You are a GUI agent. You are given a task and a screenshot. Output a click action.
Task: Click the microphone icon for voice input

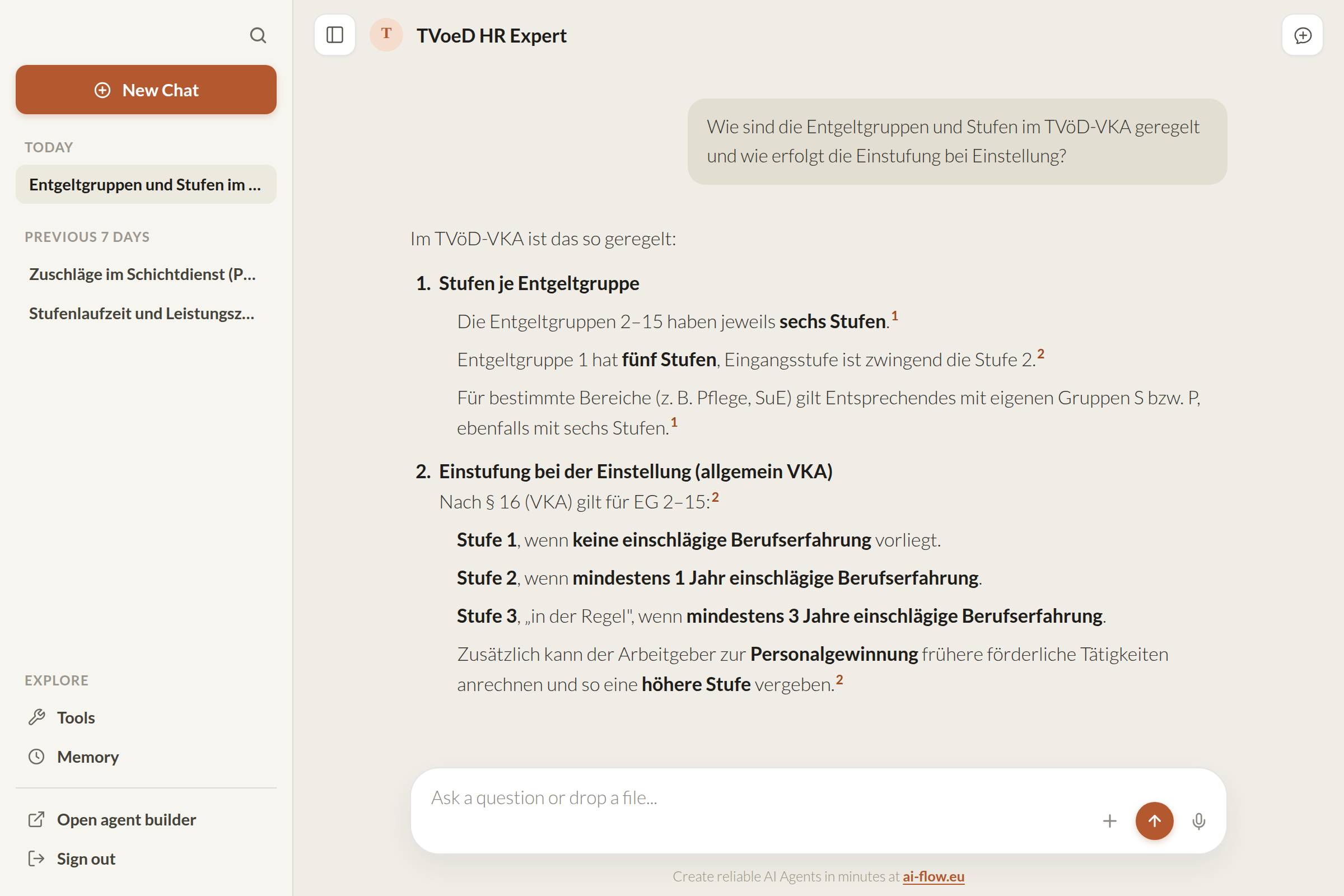[x=1199, y=821]
